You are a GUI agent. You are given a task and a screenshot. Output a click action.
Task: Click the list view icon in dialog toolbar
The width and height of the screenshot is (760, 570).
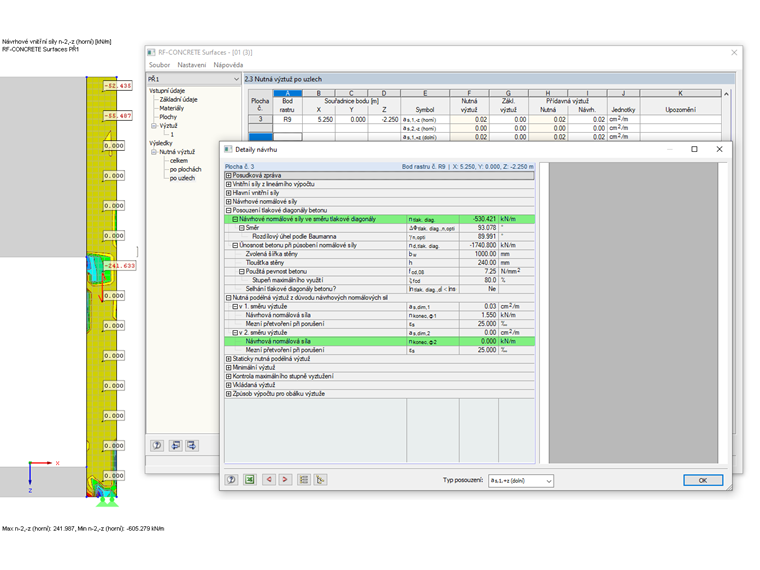304,480
